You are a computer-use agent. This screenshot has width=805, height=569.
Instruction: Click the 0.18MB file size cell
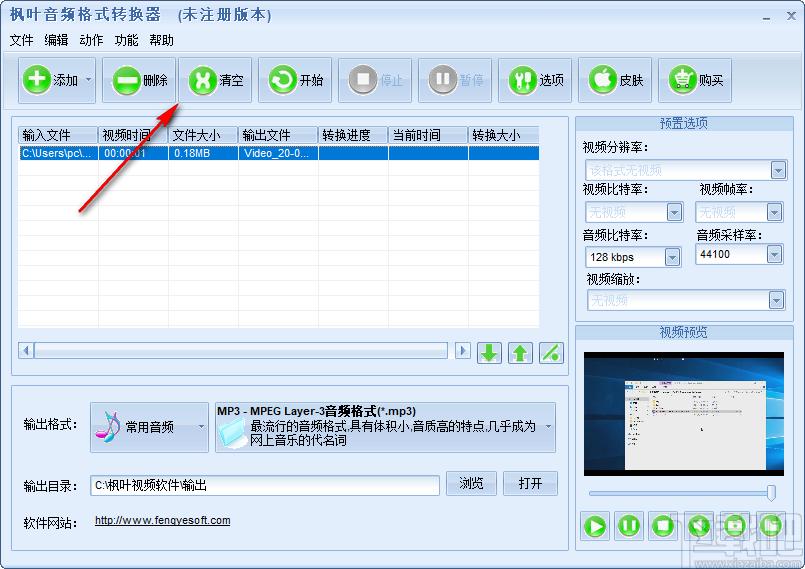203,153
